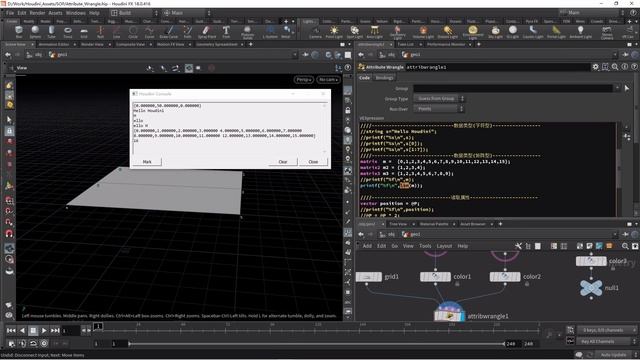Select the Circle shelf tool
Screen dimensions: 640x360
click(133, 31)
